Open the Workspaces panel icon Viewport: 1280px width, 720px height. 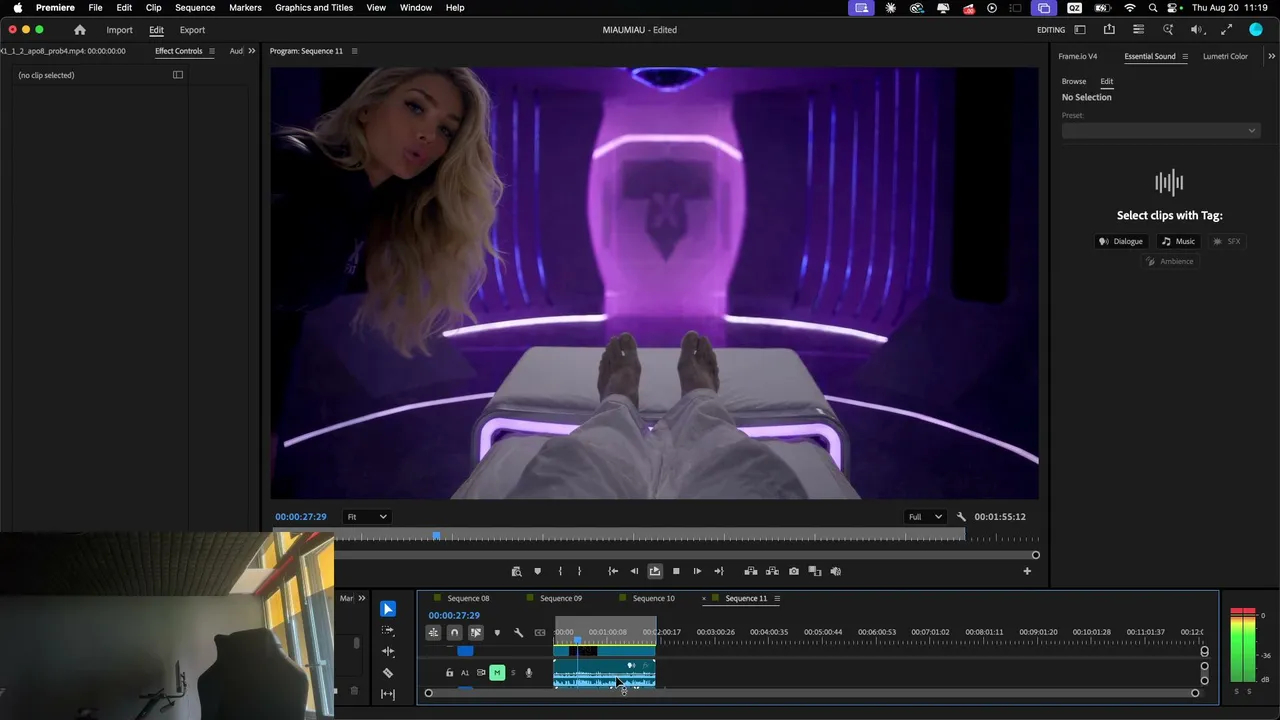pyautogui.click(x=1080, y=30)
